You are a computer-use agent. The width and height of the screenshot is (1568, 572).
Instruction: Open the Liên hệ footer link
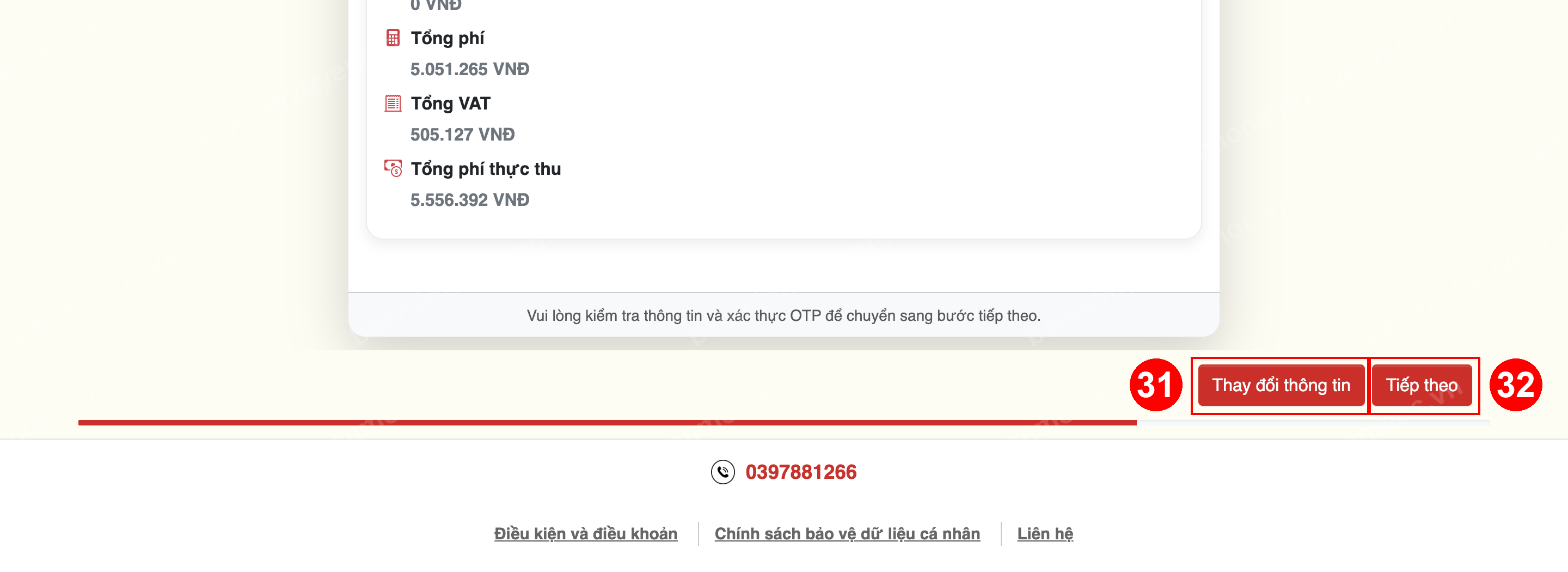(x=1045, y=534)
